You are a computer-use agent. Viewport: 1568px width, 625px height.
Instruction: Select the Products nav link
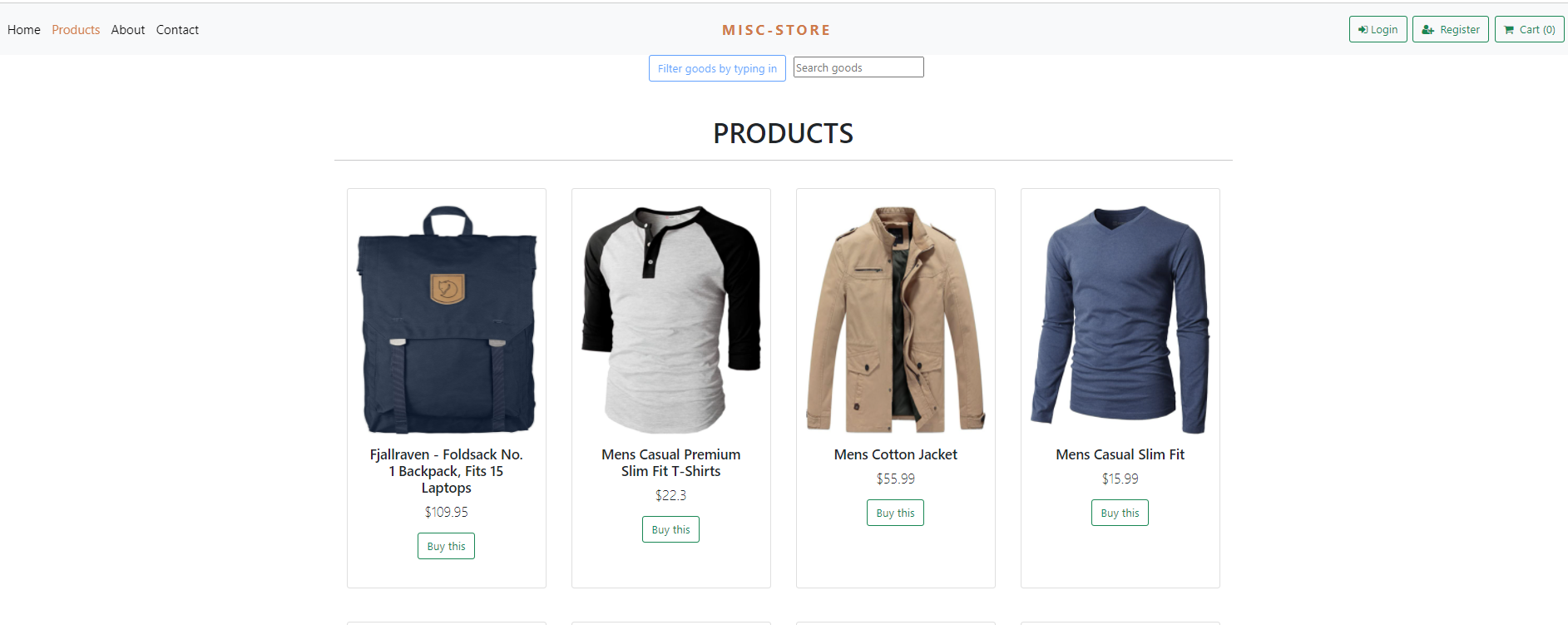pyautogui.click(x=76, y=30)
